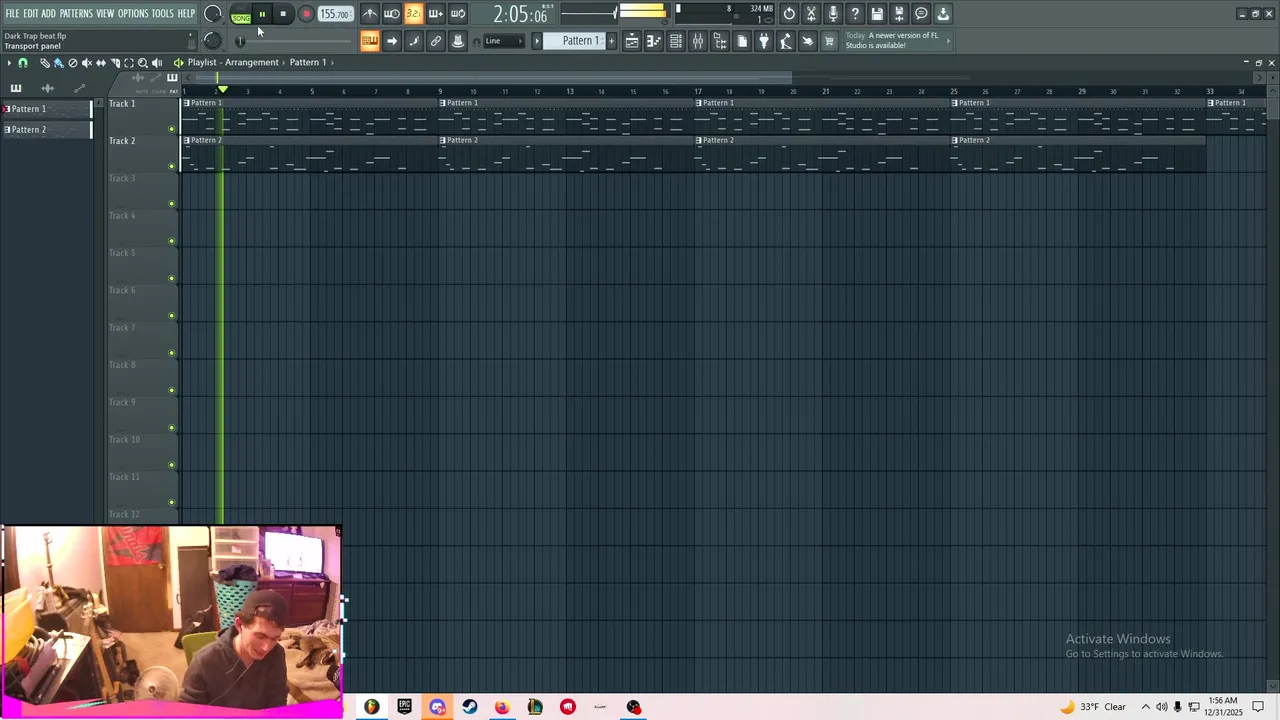Toggle the 3-2-1 recording countdown

(x=413, y=14)
